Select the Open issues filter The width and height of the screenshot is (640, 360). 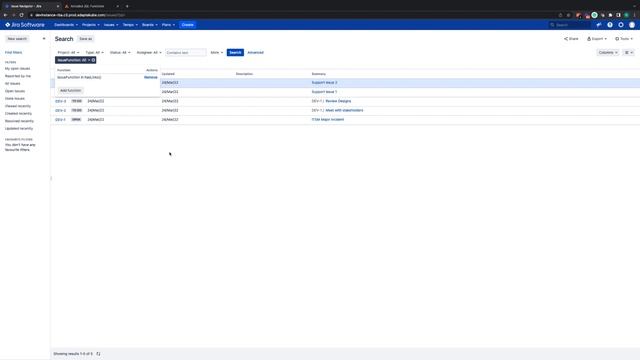click(x=15, y=91)
